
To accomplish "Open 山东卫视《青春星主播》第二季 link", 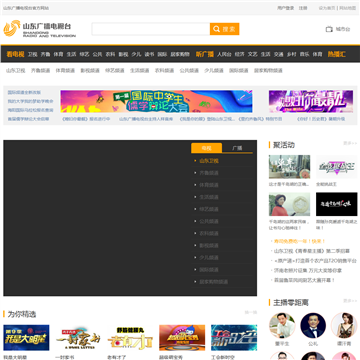I will click(312, 251).
